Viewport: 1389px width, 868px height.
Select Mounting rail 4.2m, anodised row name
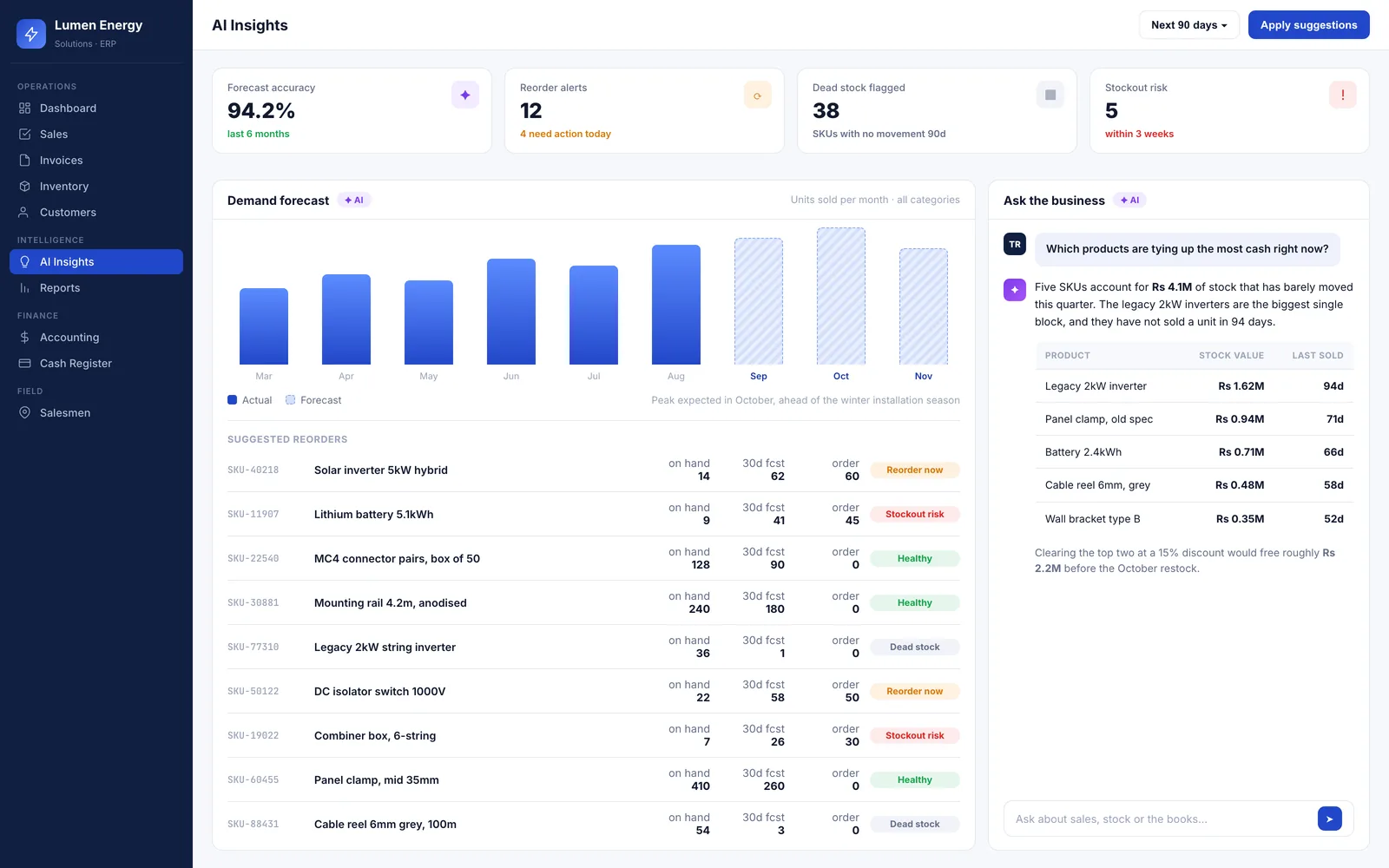tap(391, 603)
